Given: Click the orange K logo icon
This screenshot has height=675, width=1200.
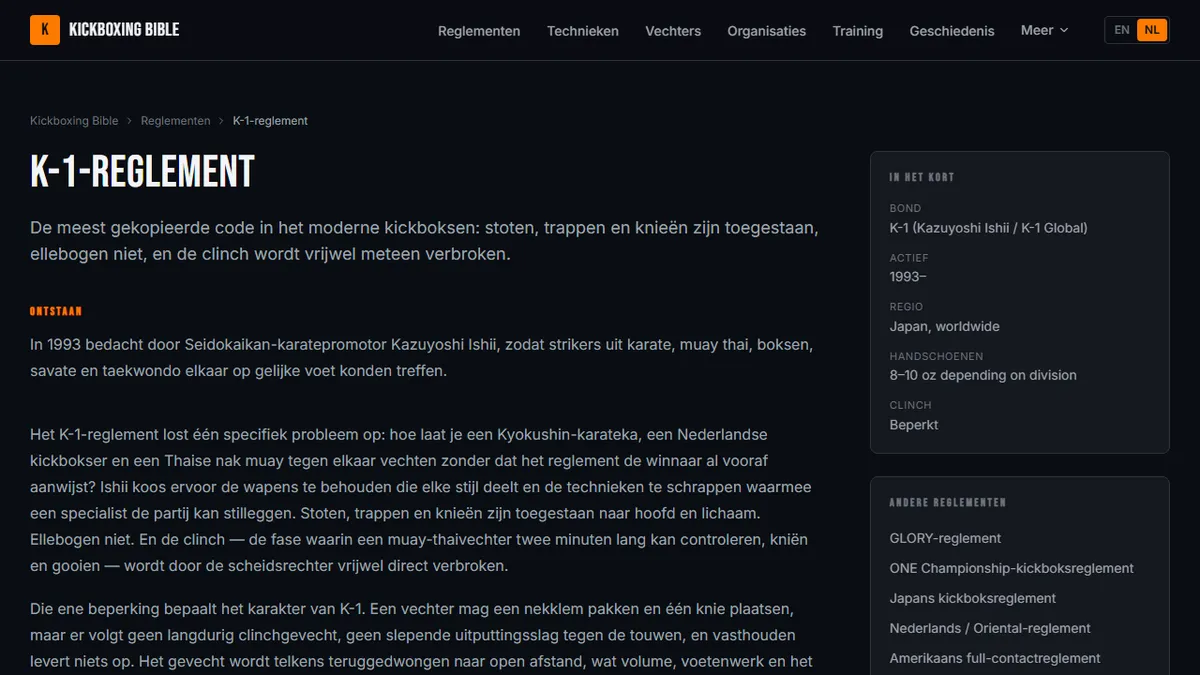Looking at the screenshot, I should [45, 30].
